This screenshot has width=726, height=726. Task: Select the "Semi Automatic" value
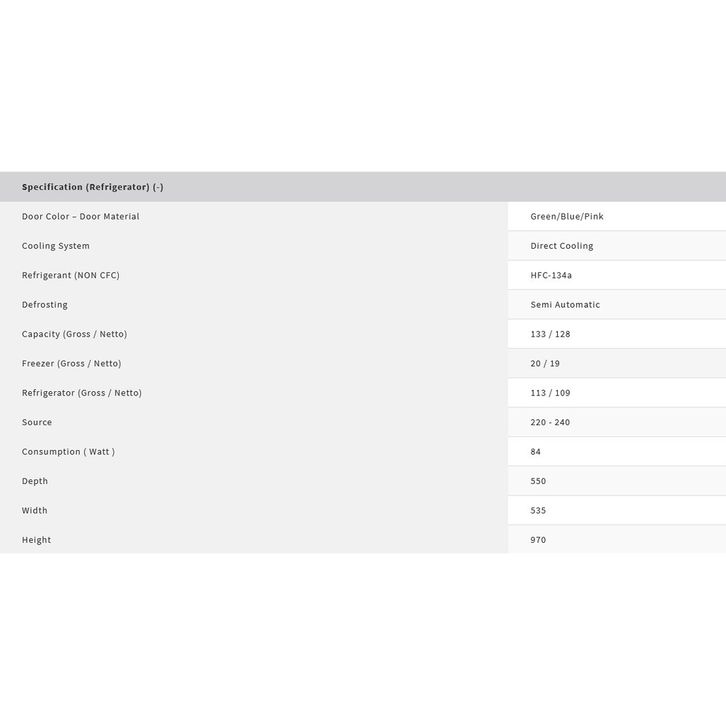[x=565, y=305]
